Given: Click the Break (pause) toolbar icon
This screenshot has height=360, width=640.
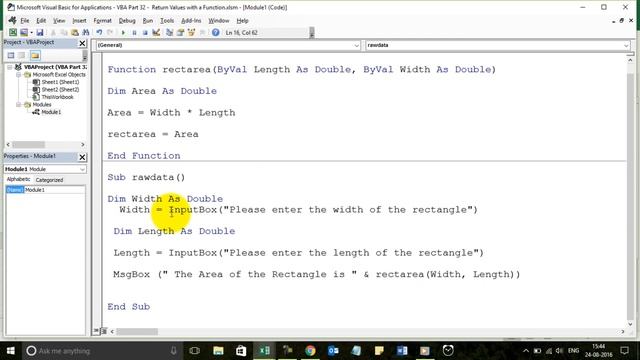Looking at the screenshot, I should (x=134, y=32).
